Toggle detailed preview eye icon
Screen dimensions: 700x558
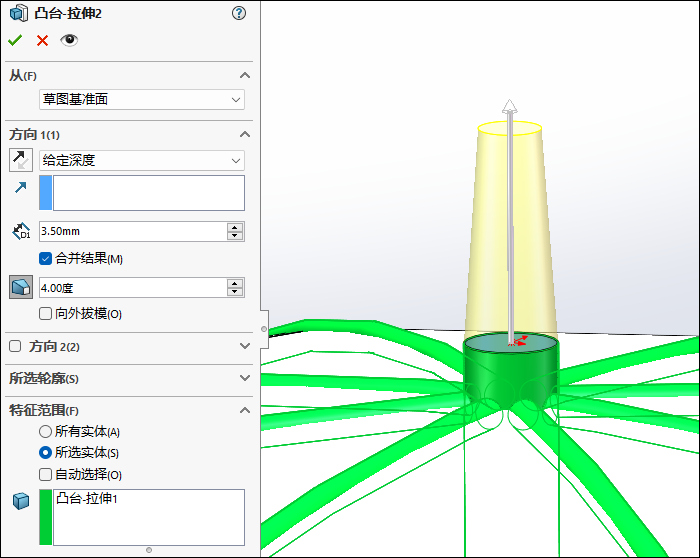point(69,40)
